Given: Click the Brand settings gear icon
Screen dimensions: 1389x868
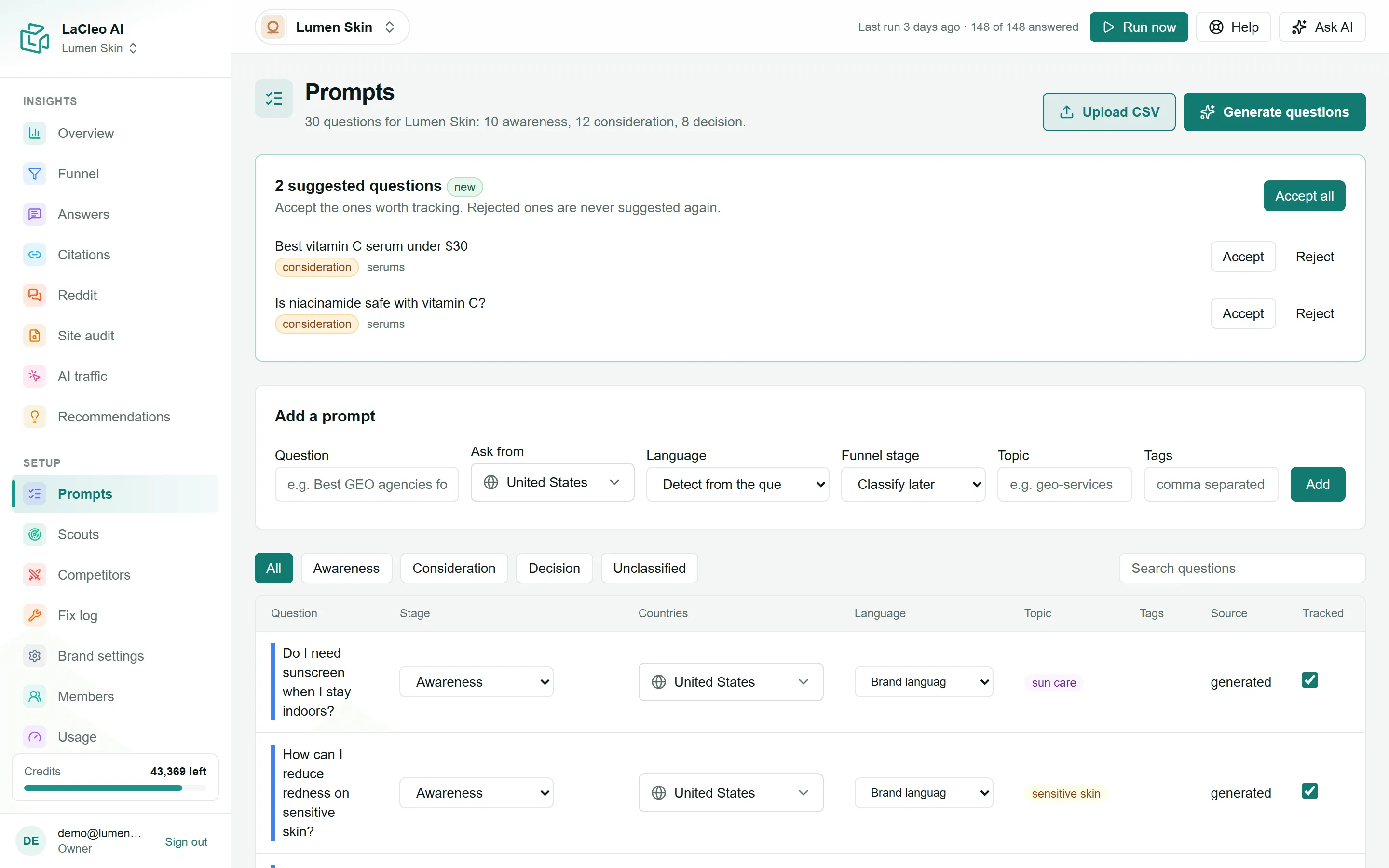Looking at the screenshot, I should pos(34,656).
